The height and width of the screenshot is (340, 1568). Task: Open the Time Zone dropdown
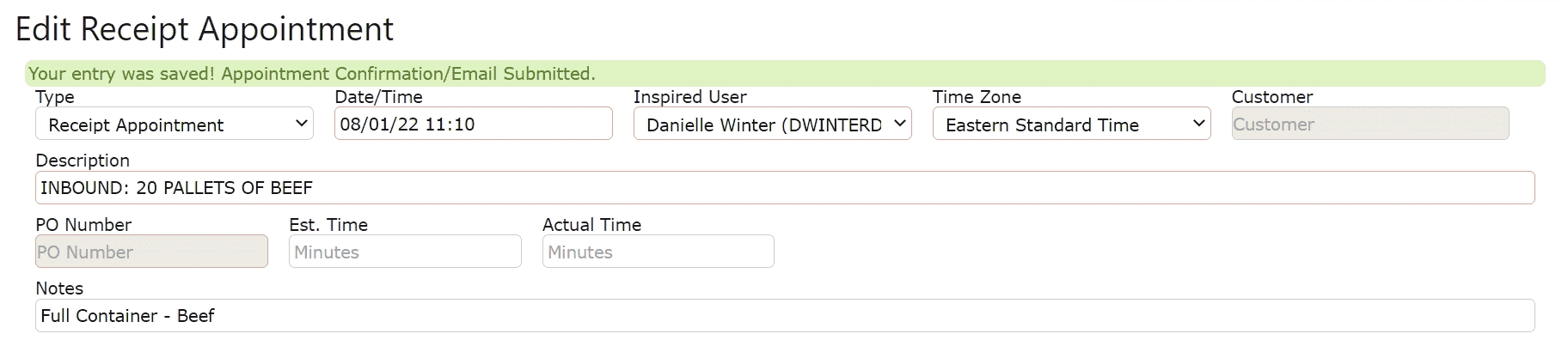1071,124
